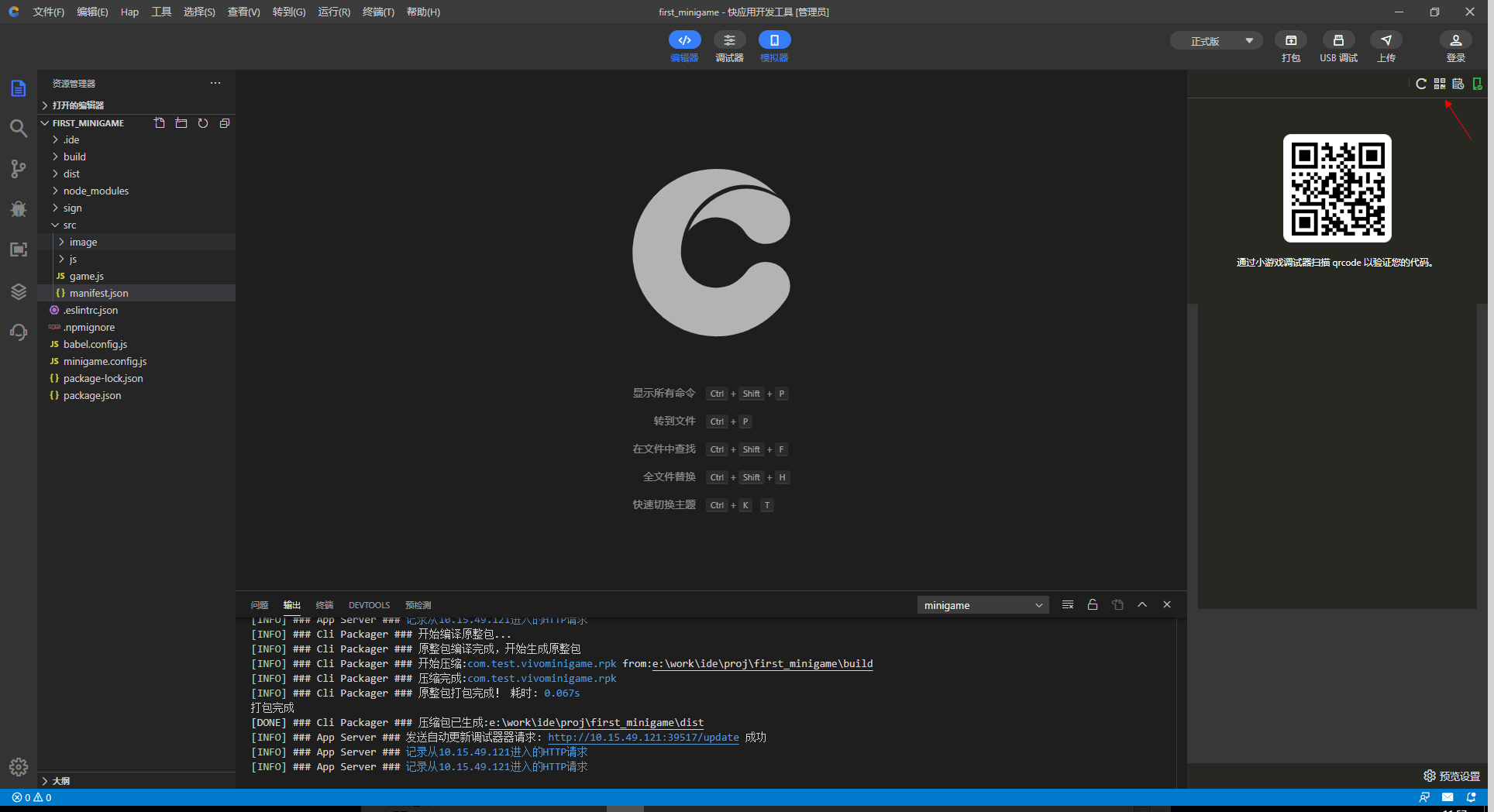This screenshot has width=1494, height=812.
Task: Open the 正式版 build type dropdown
Action: [1216, 41]
